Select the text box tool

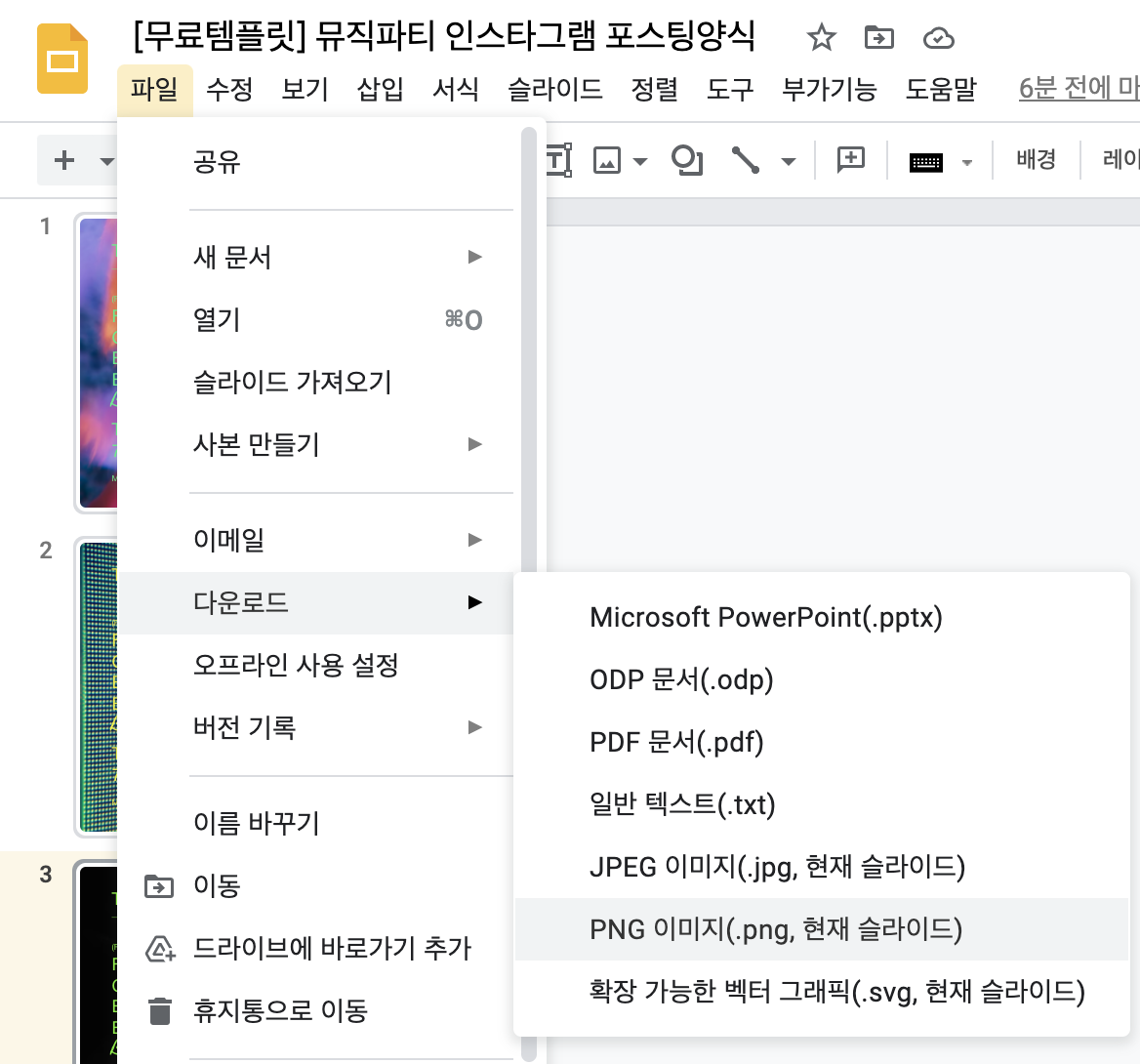558,160
